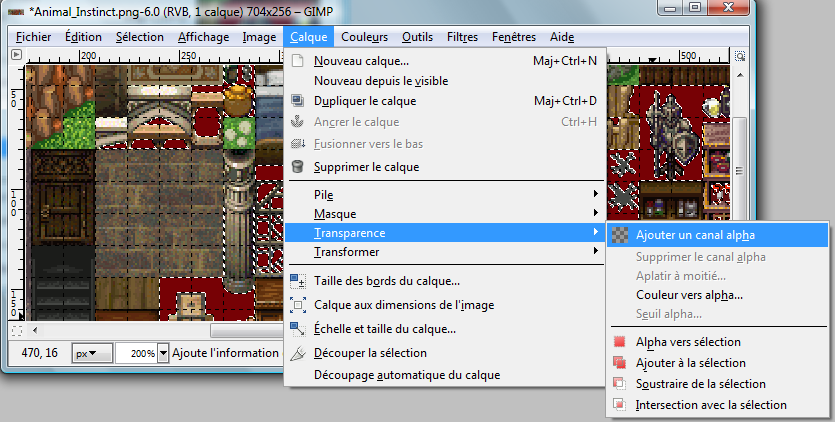Open the 200% zoom level dropdown

163,353
